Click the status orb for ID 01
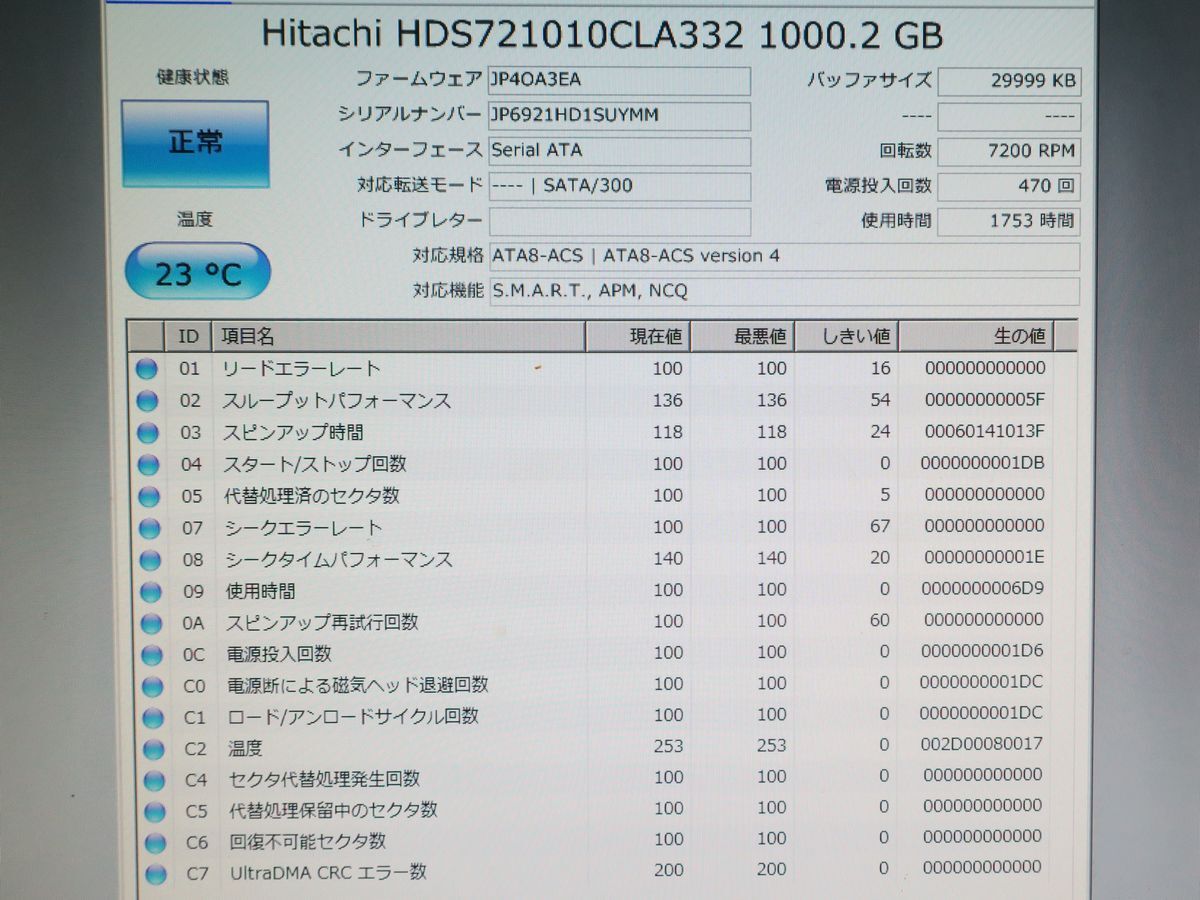Viewport: 1200px width, 900px height. (147, 369)
